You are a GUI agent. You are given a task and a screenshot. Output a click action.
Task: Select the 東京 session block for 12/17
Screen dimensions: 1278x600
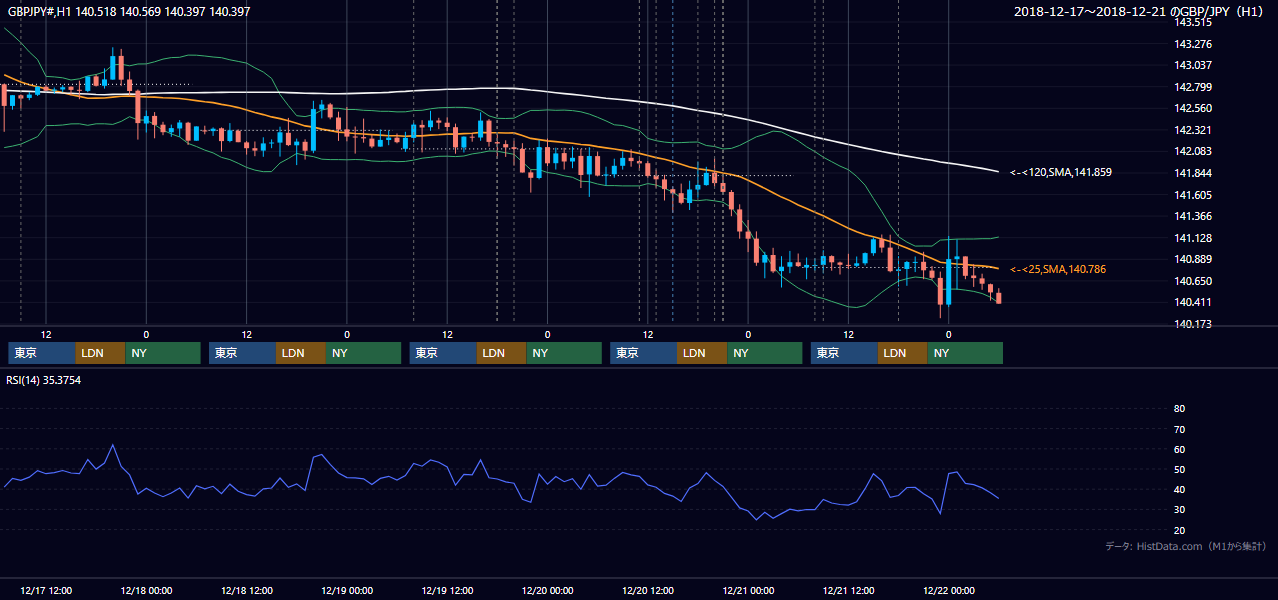41,353
